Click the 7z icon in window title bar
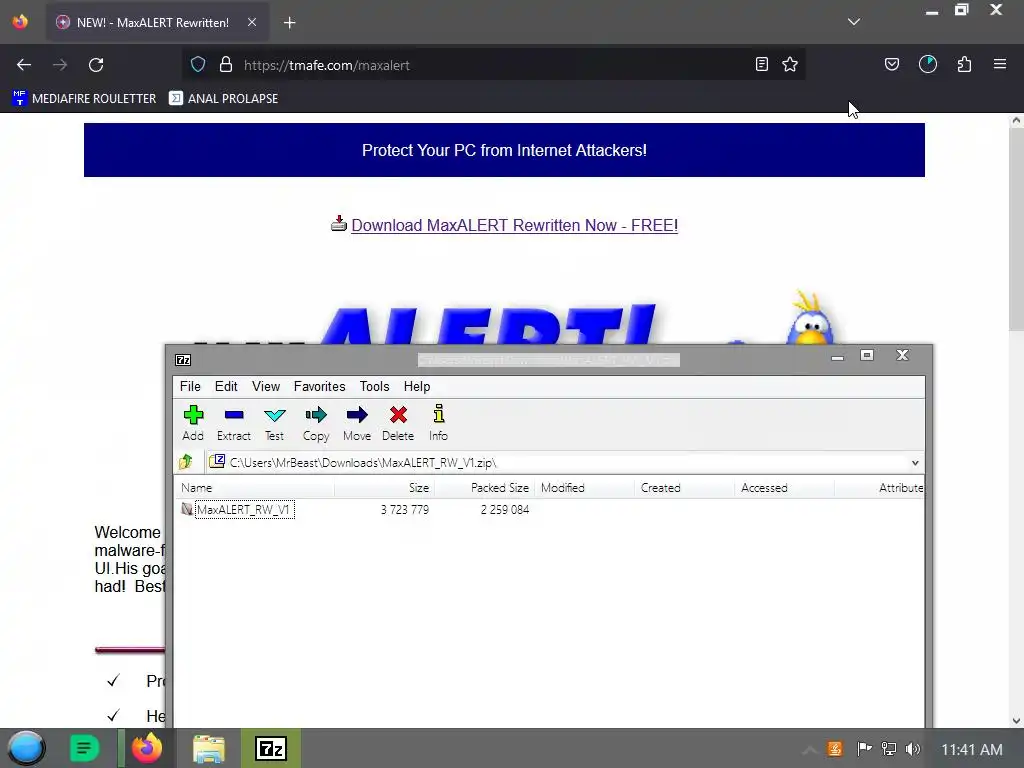 (184, 360)
